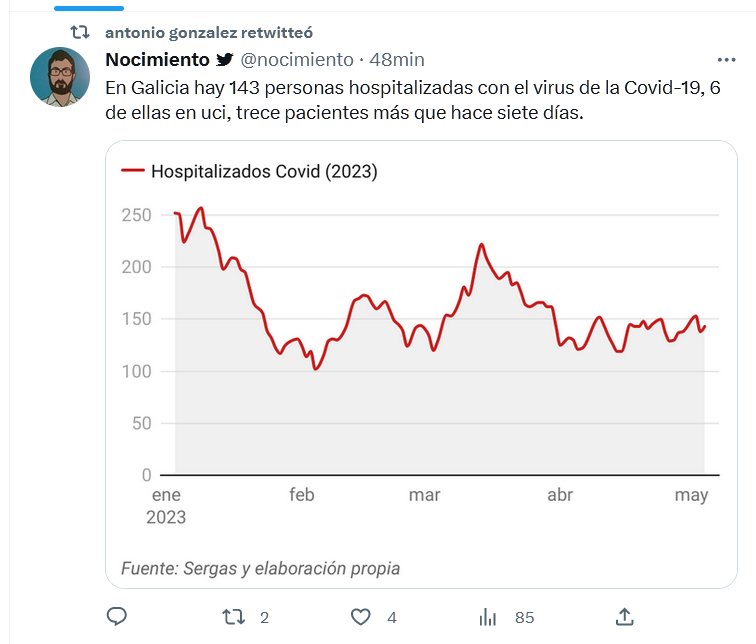Click the retweet count of 2
756x644 pixels.
(264, 618)
